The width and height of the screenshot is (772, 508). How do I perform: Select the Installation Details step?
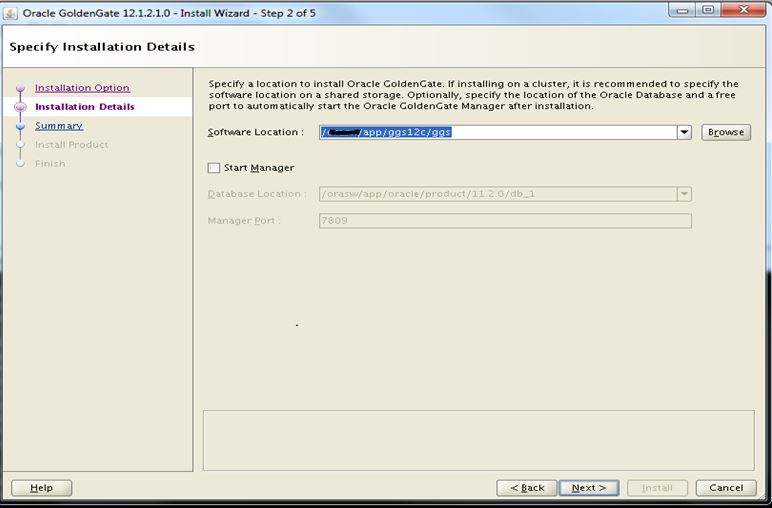[85, 107]
